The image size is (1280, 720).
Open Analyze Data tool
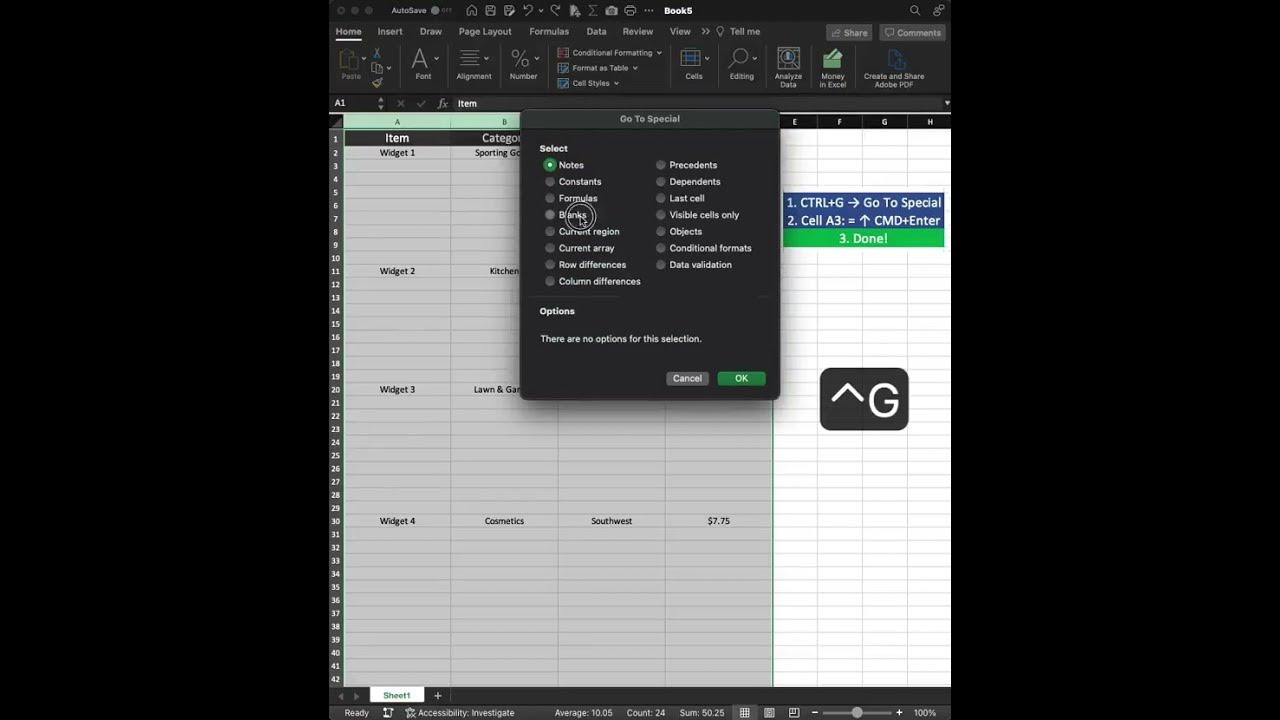788,66
